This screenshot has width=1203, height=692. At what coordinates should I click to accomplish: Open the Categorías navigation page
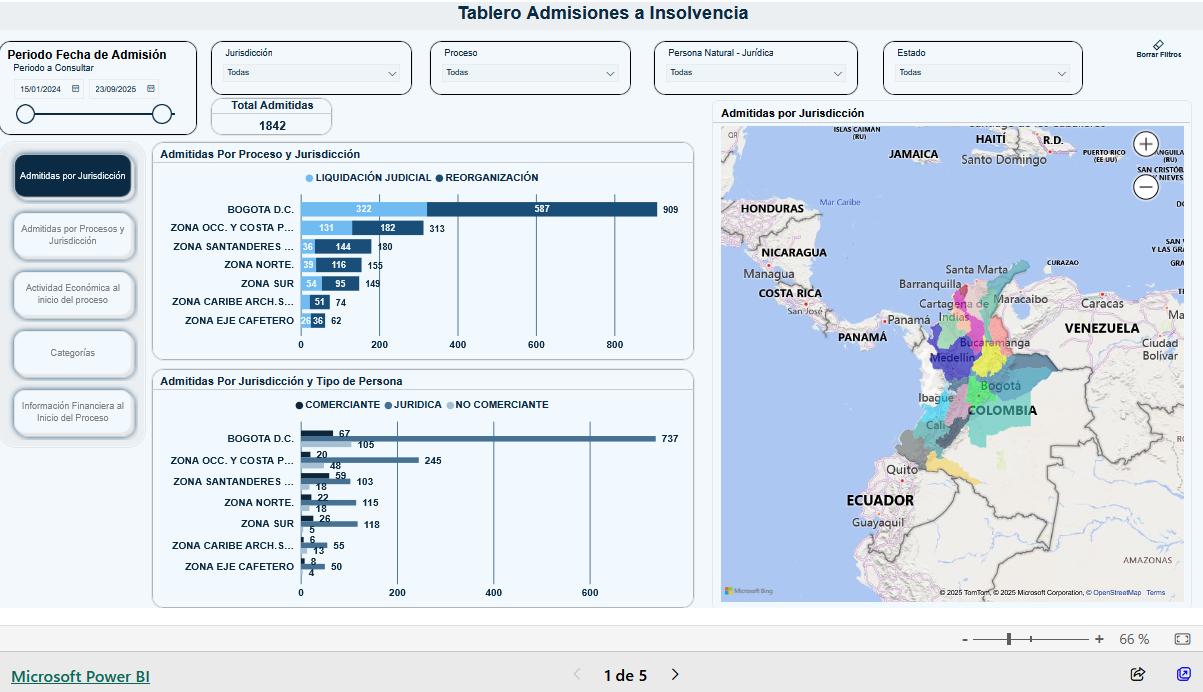tap(73, 353)
